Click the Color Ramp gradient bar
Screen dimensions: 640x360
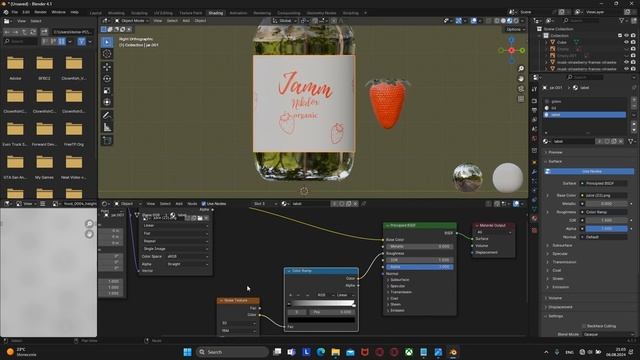[321, 303]
